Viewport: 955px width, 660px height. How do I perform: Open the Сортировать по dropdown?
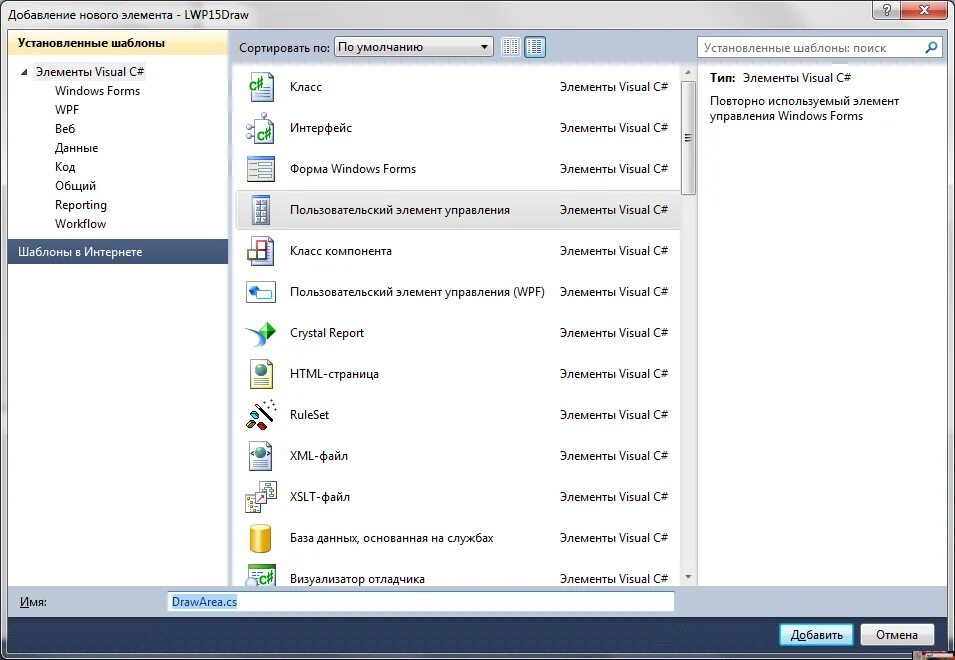[414, 47]
